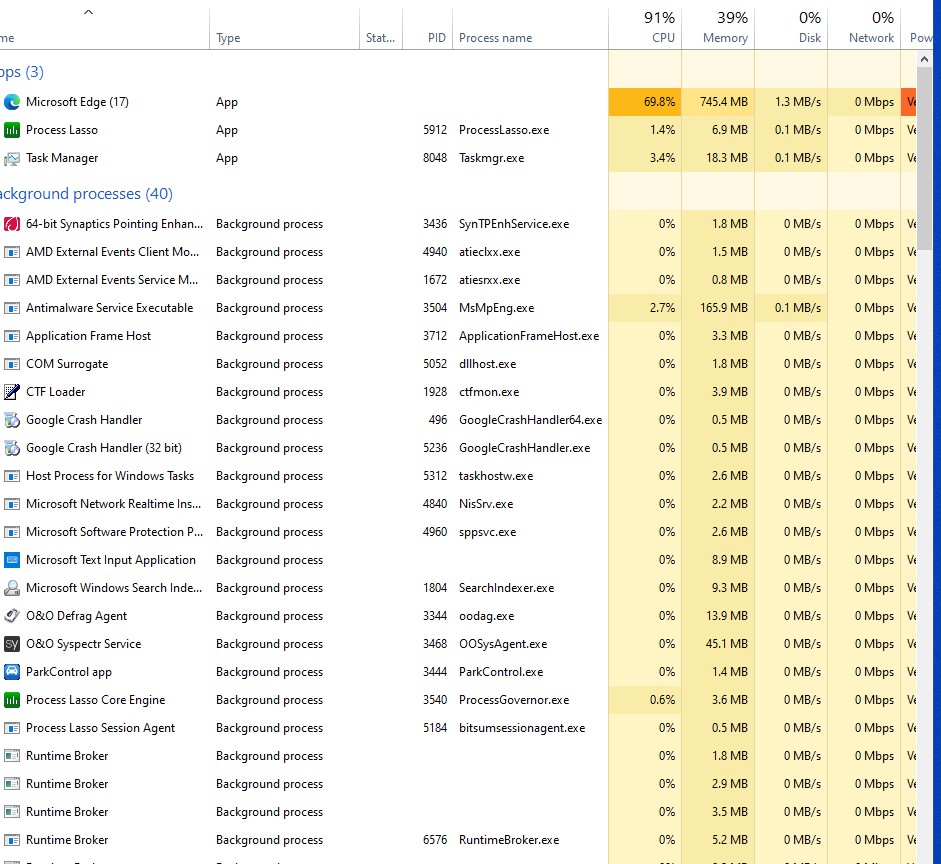Toggle name sort order with arrow
Image resolution: width=941 pixels, height=864 pixels.
88,12
